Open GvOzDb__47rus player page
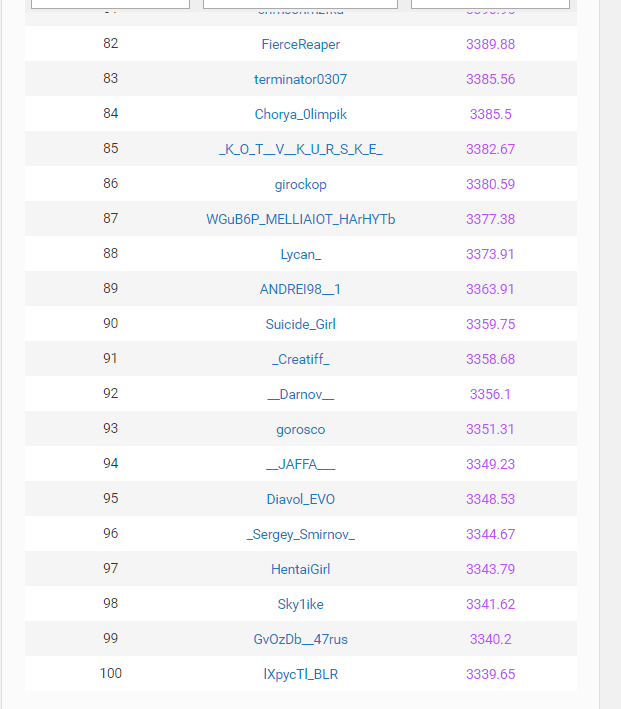Image resolution: width=621 pixels, height=709 pixels. coord(300,639)
